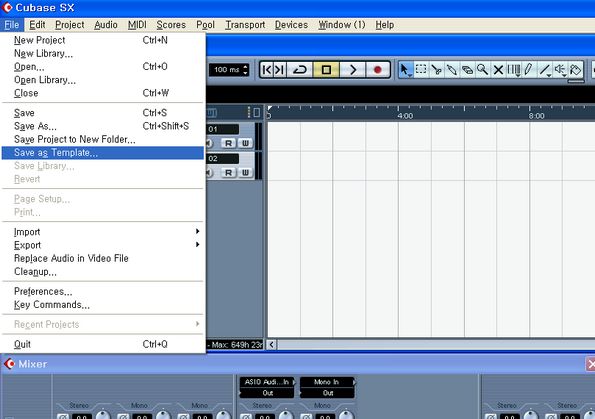The width and height of the screenshot is (595, 419).
Task: Click the track list header icon beside ruler
Action: (257, 112)
